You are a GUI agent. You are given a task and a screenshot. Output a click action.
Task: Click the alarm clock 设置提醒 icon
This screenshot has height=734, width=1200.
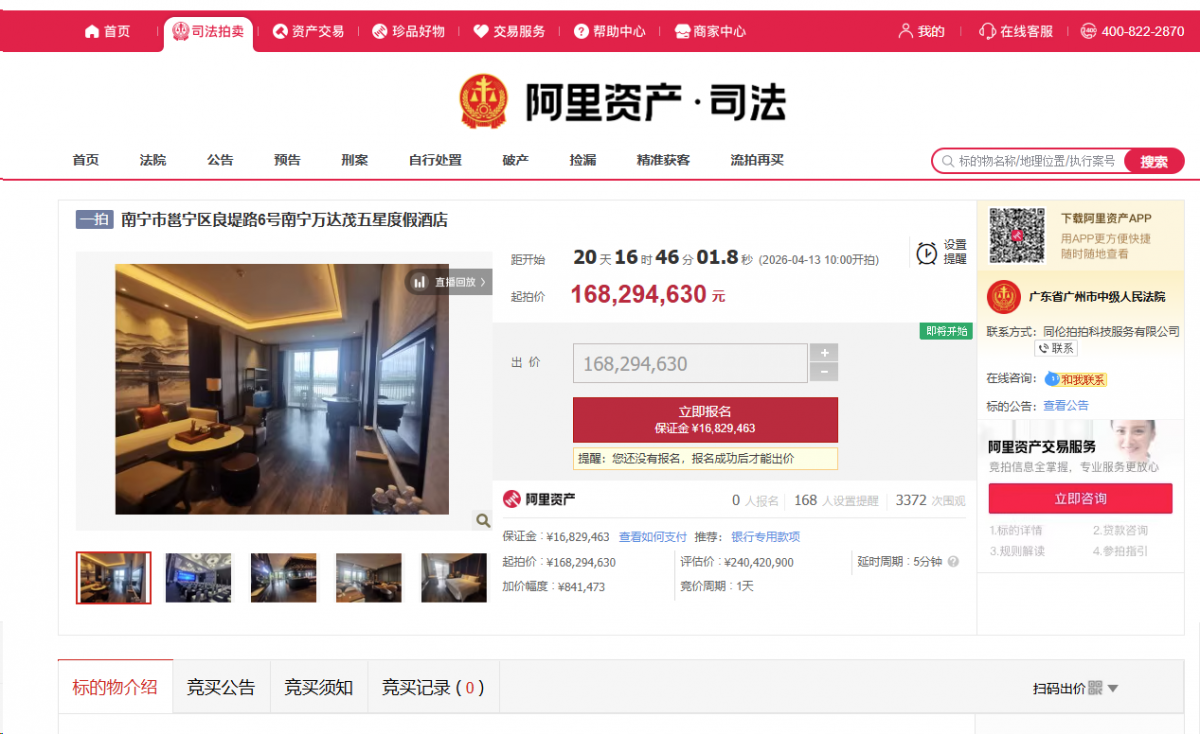[x=927, y=253]
